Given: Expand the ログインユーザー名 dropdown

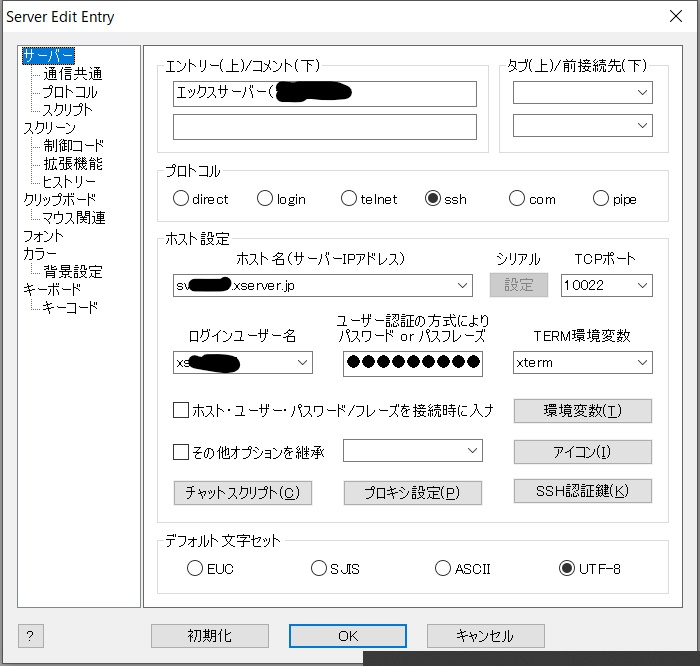Looking at the screenshot, I should pos(302,363).
